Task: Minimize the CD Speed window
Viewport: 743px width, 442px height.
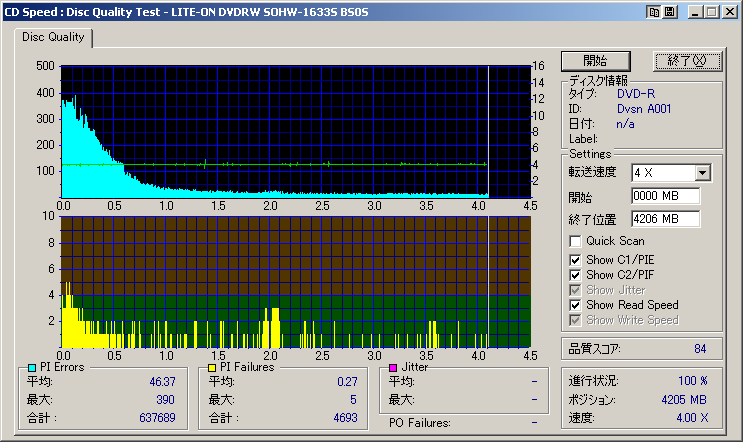Action: pyautogui.click(x=695, y=12)
